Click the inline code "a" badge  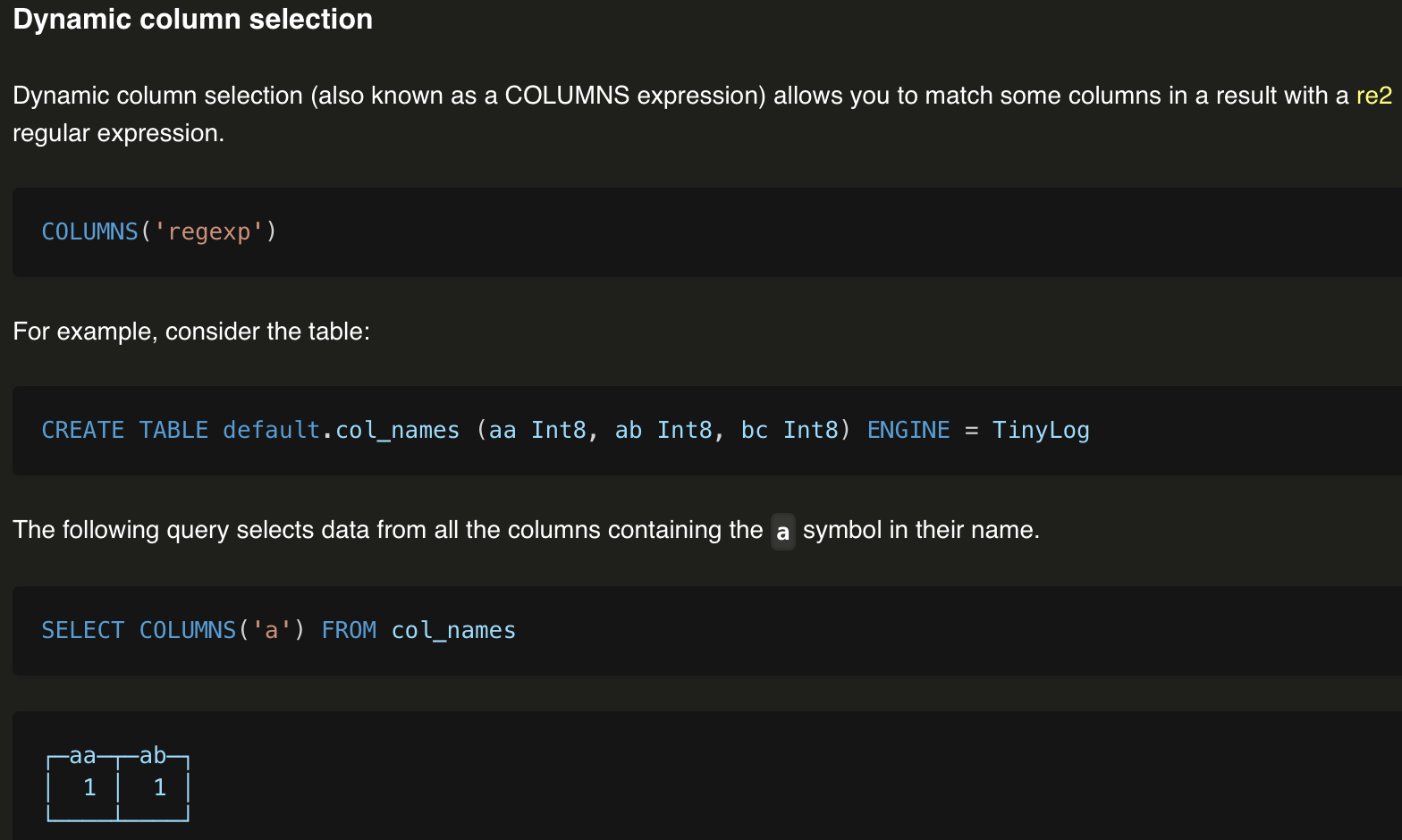[782, 532]
